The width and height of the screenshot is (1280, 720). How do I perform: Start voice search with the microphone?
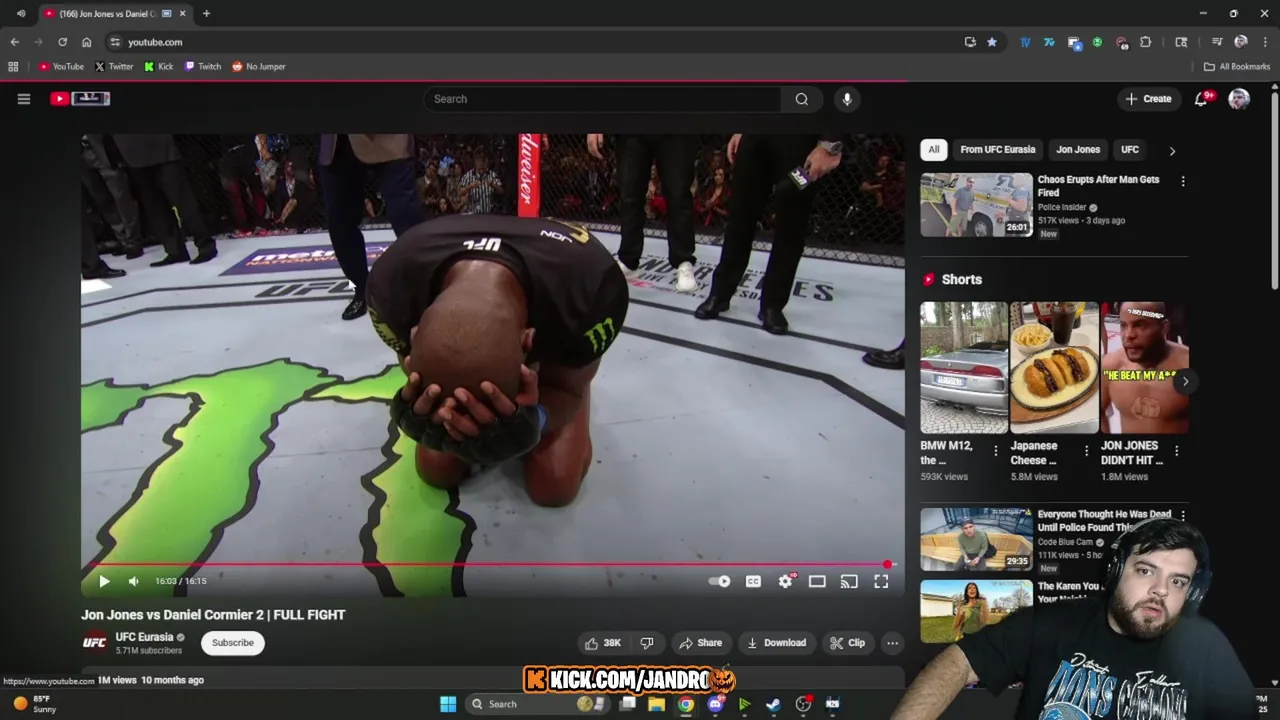(x=847, y=99)
